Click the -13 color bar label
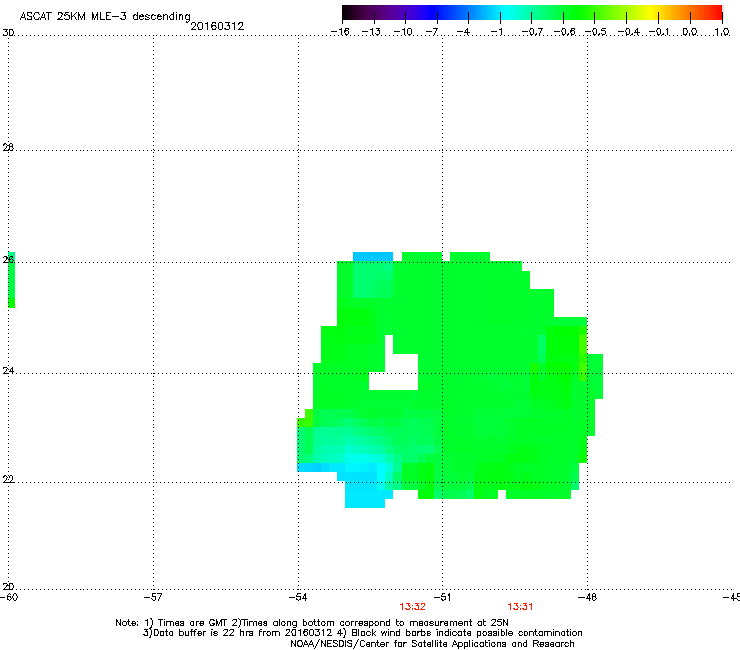Image resolution: width=740 pixels, height=650 pixels. [371, 32]
